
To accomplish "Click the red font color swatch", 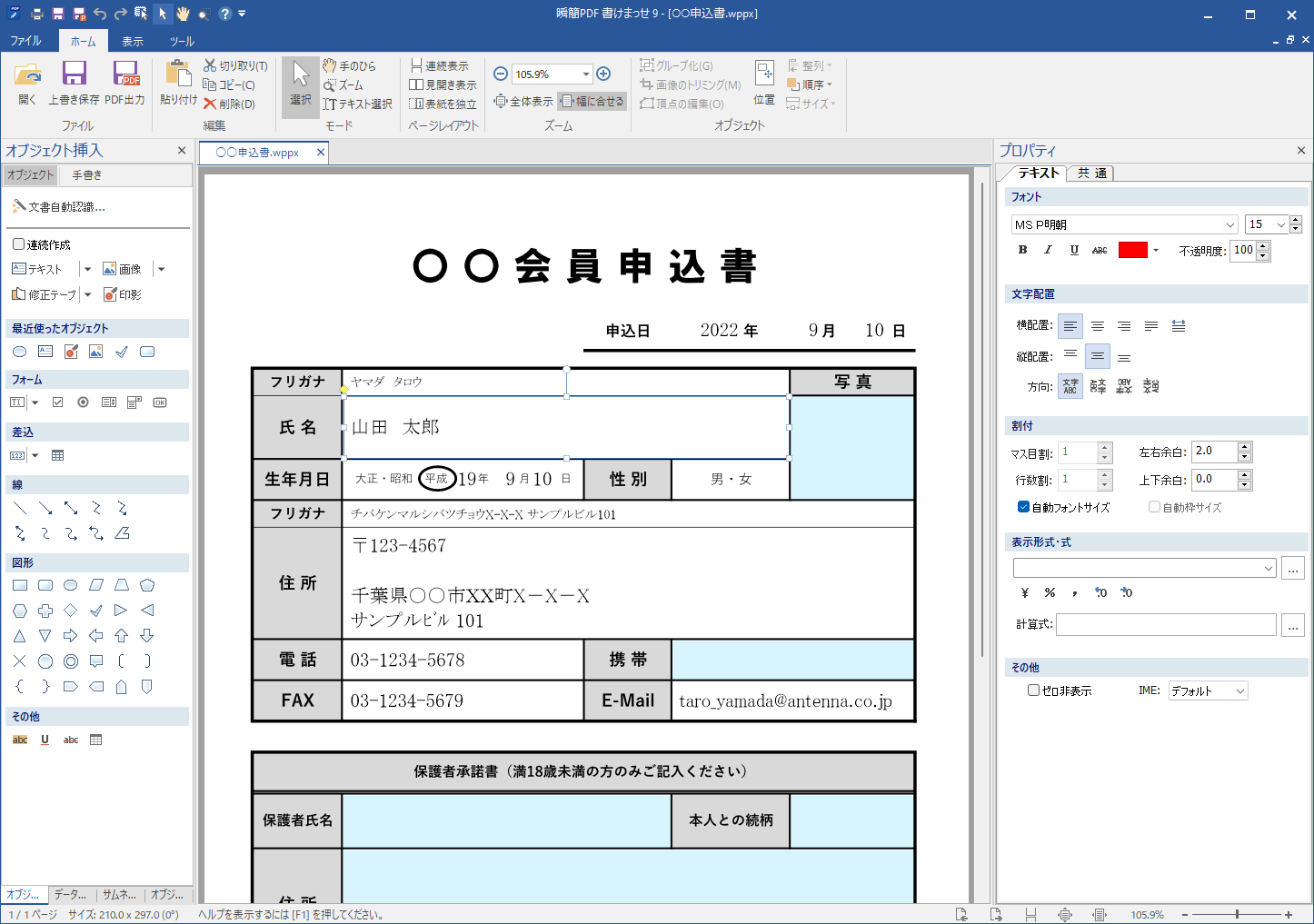I will click(1133, 250).
